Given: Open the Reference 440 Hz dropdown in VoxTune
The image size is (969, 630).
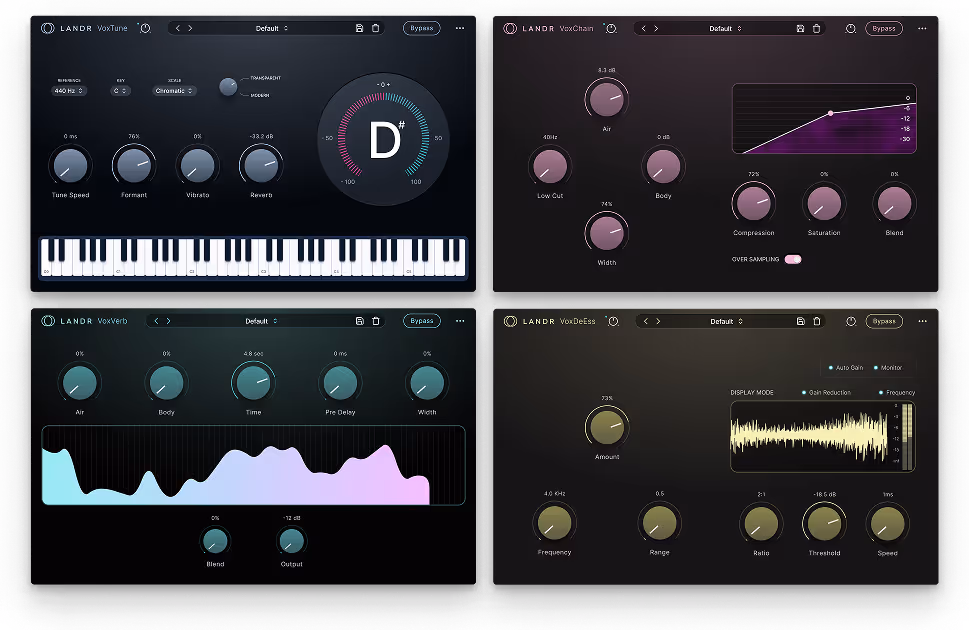Looking at the screenshot, I should pos(69,91).
